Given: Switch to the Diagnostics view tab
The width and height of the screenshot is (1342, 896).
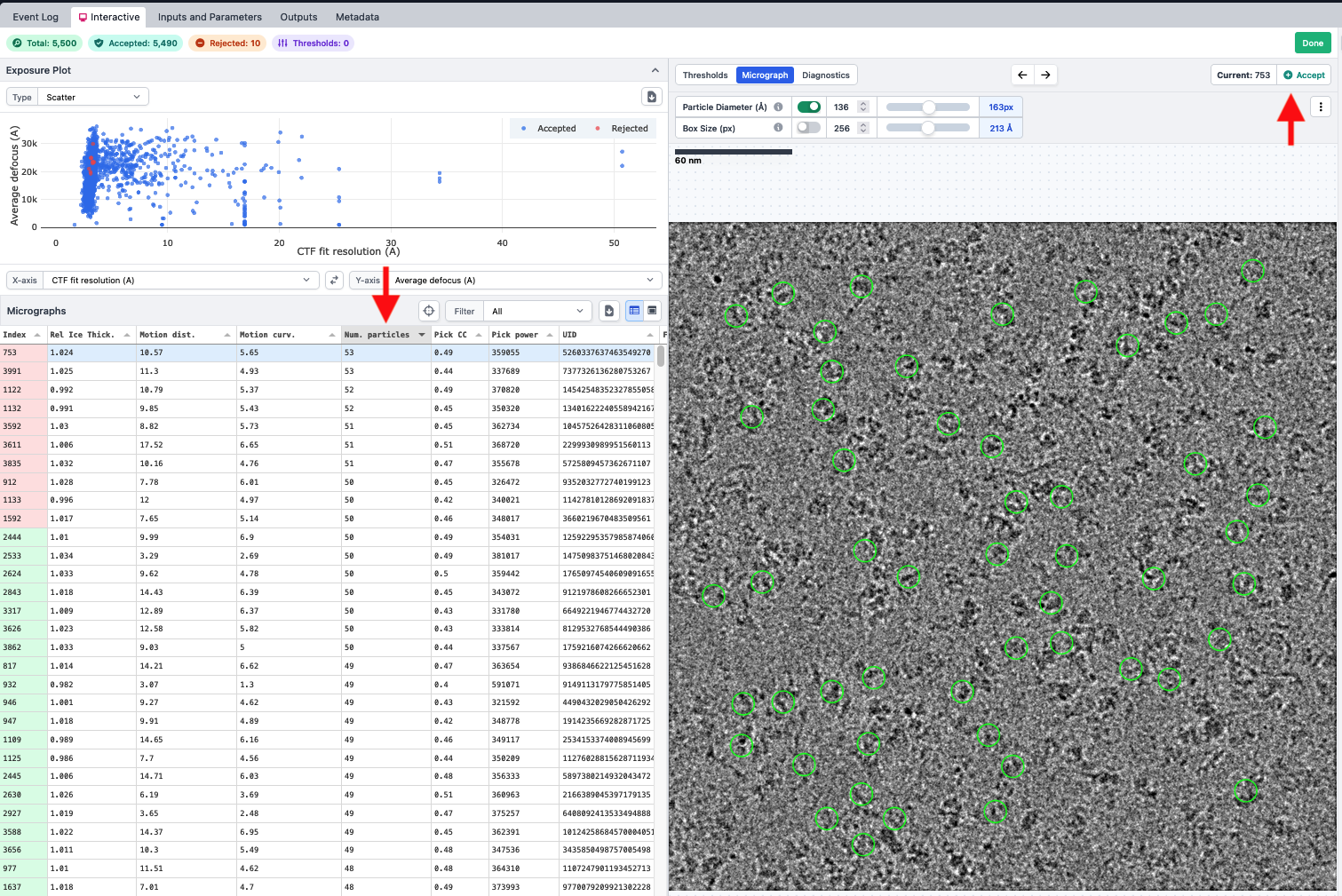Looking at the screenshot, I should (x=826, y=75).
